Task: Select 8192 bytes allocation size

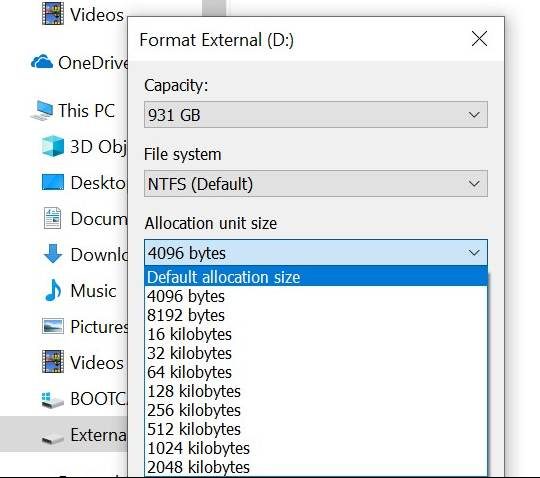Action: [x=315, y=315]
